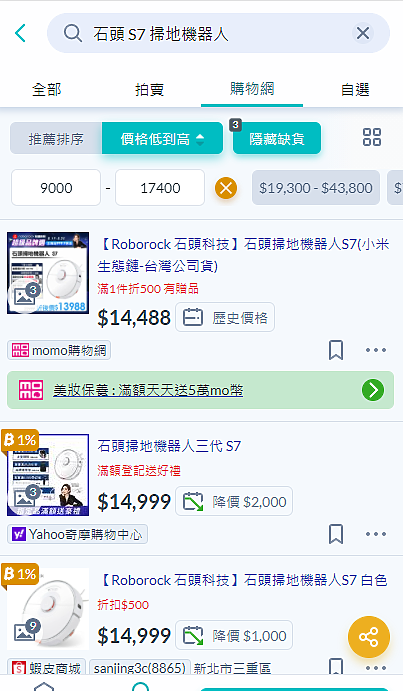
Task: Open more options for momo listing
Action: (376, 350)
